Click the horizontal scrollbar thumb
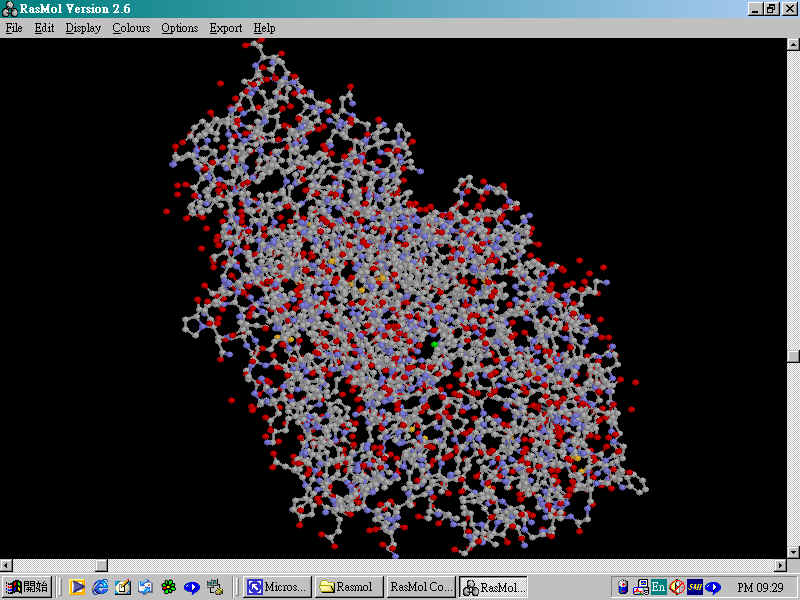 click(102, 565)
